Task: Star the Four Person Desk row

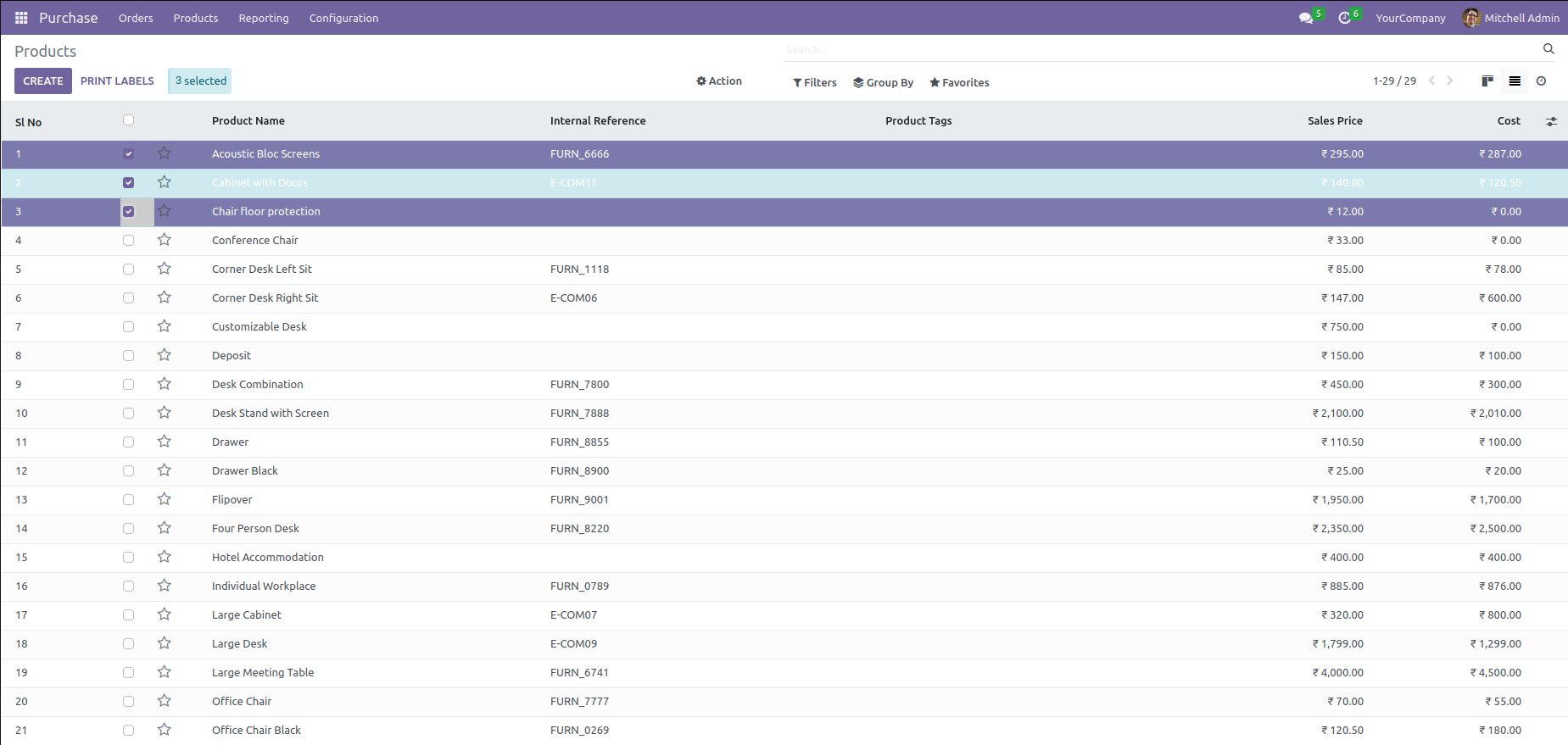Action: [165, 528]
